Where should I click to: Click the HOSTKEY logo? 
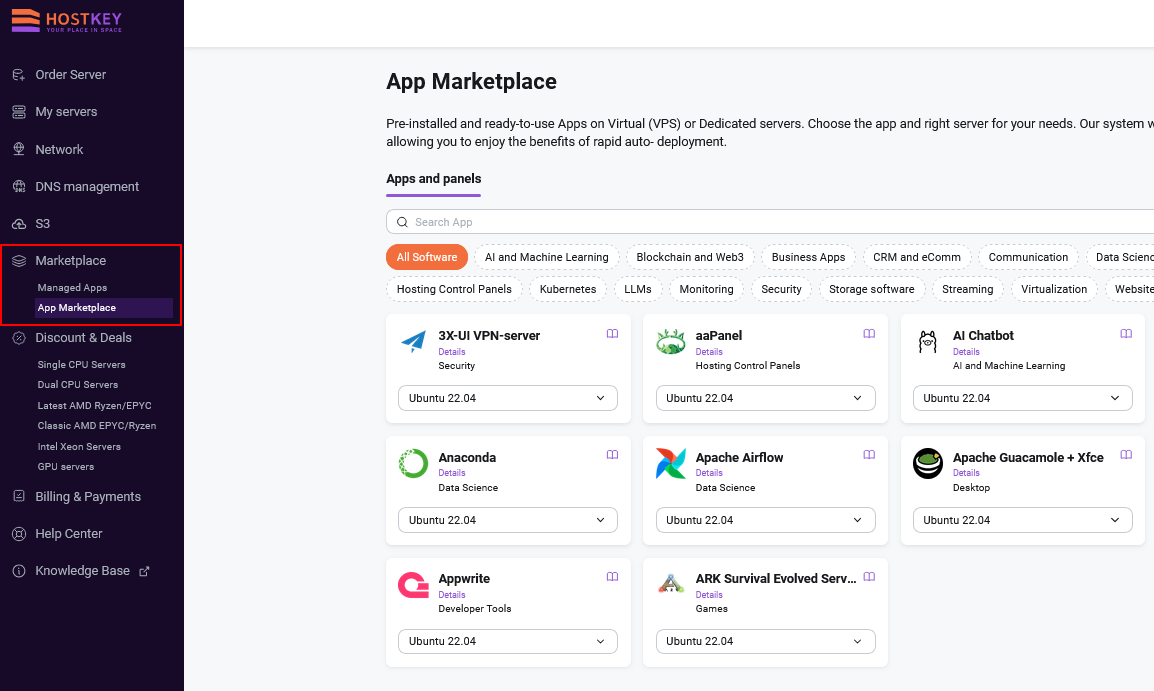(67, 21)
